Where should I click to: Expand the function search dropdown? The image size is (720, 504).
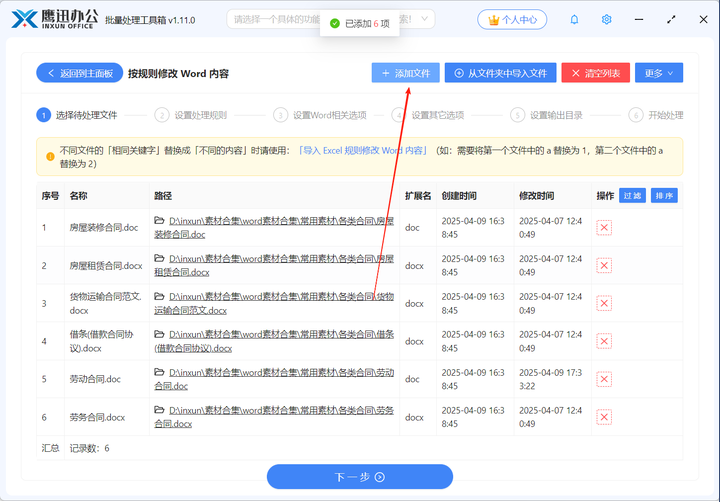(425, 19)
